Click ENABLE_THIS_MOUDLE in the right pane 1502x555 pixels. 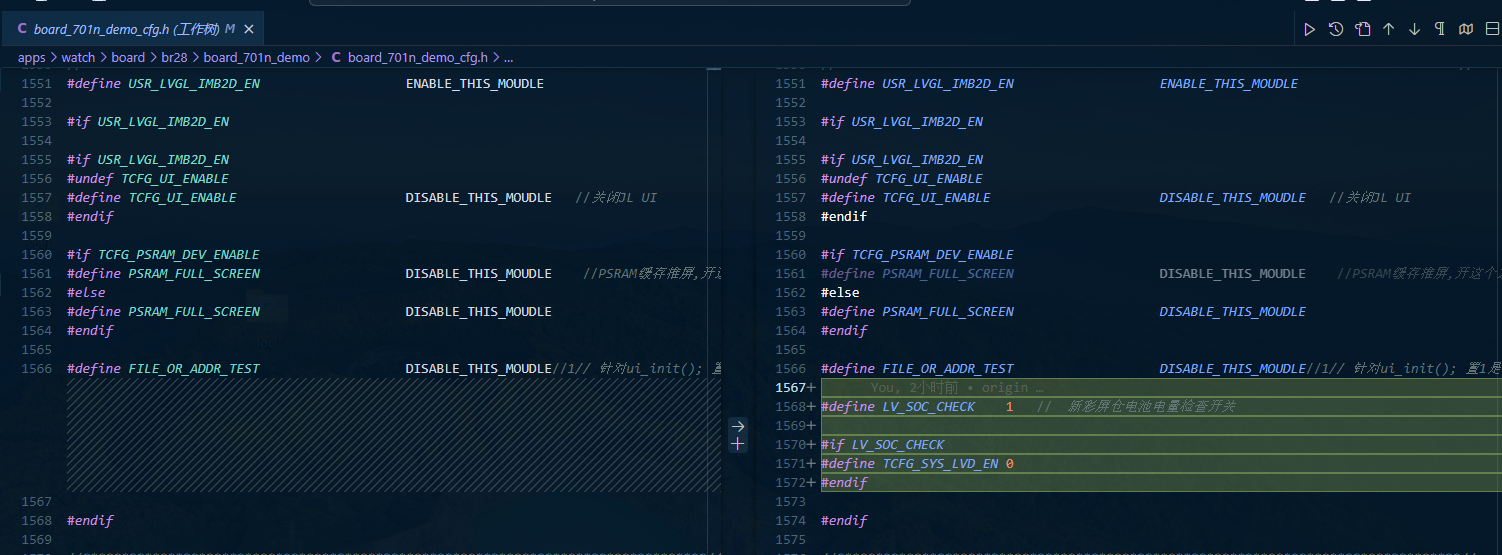pyautogui.click(x=1229, y=84)
